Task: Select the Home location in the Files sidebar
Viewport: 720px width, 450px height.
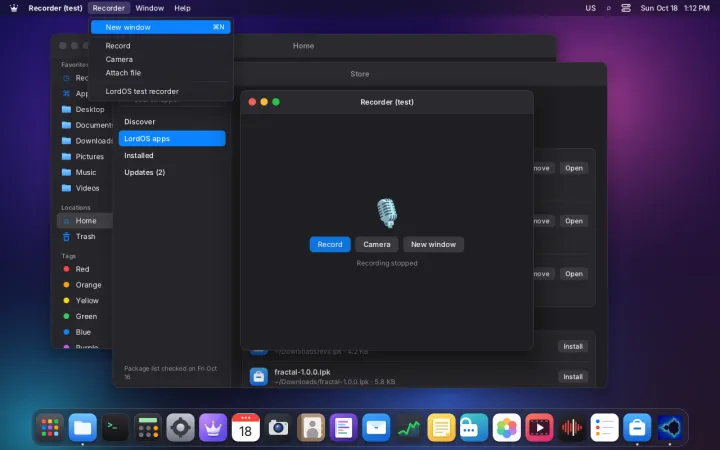Action: [85, 221]
